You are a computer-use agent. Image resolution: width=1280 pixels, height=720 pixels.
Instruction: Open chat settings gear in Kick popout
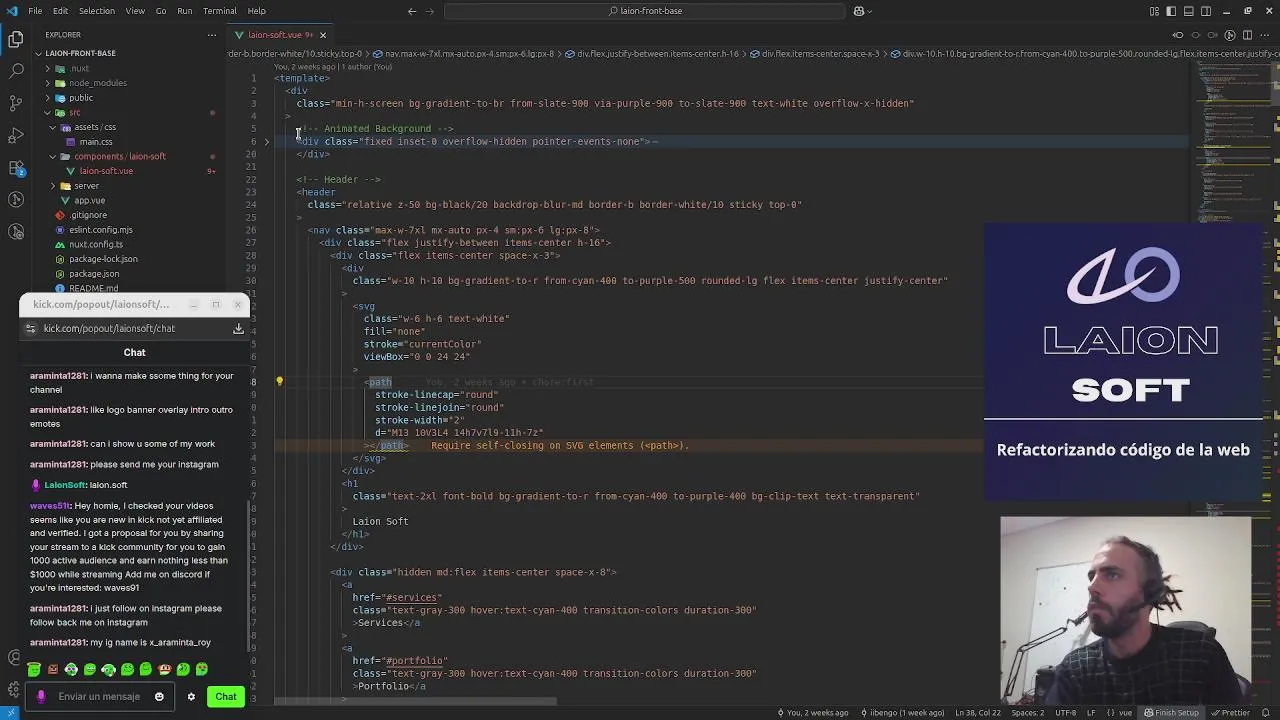pyautogui.click(x=191, y=697)
